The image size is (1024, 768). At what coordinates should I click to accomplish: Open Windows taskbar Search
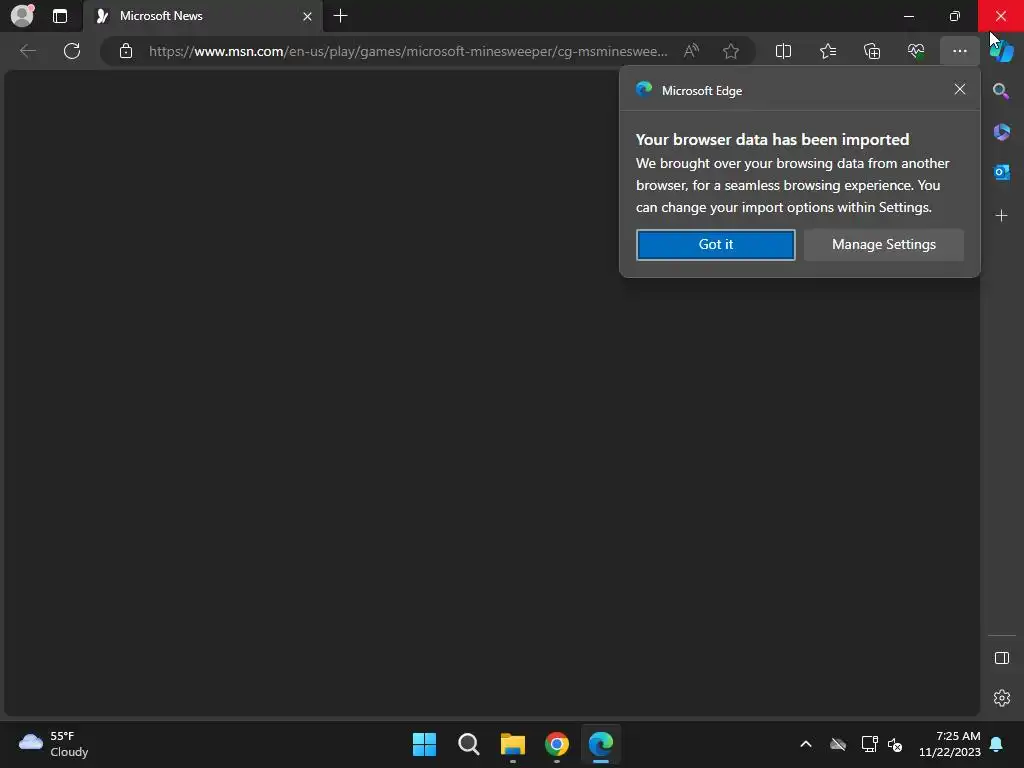coord(468,744)
